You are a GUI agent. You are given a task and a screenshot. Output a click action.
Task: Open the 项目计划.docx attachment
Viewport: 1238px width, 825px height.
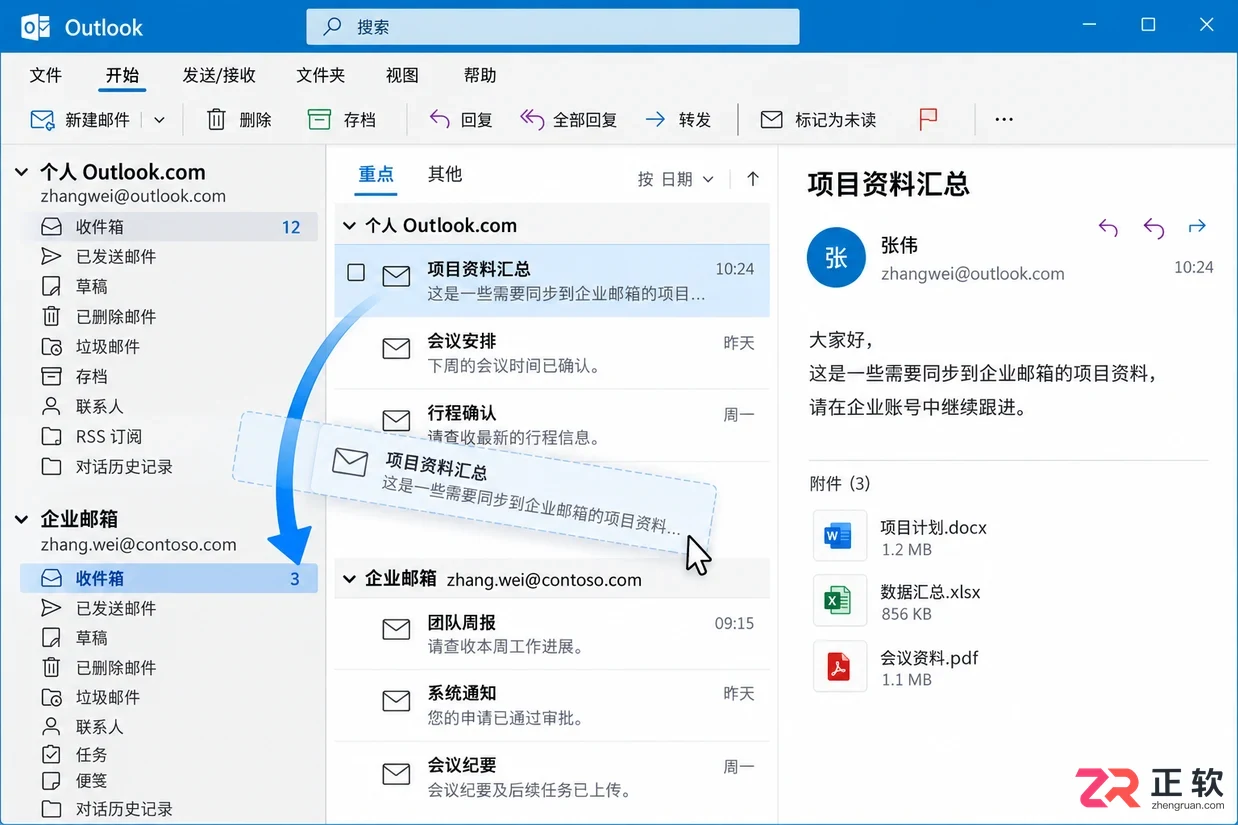click(901, 537)
